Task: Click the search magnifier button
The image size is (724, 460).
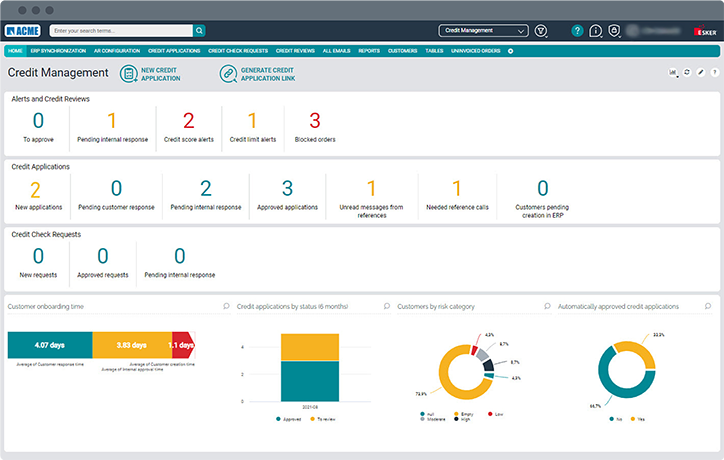Action: [200, 31]
